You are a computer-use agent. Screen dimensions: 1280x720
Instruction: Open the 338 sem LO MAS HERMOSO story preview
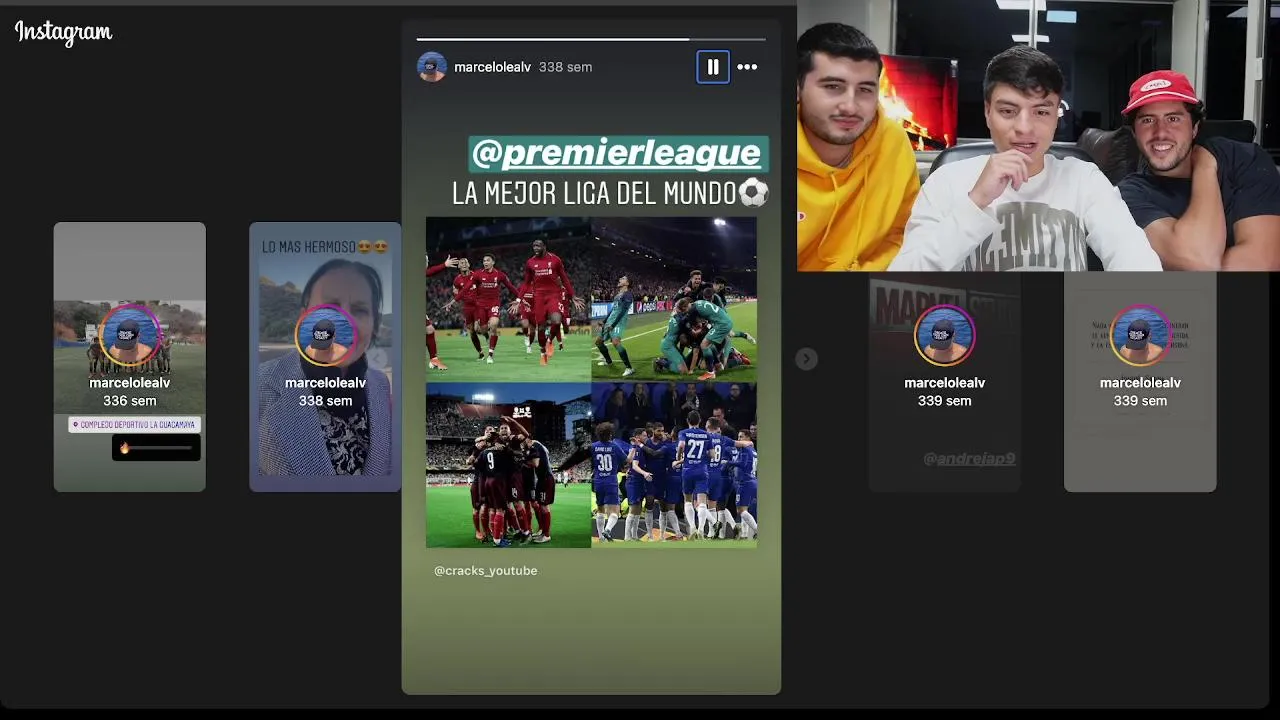coord(325,357)
